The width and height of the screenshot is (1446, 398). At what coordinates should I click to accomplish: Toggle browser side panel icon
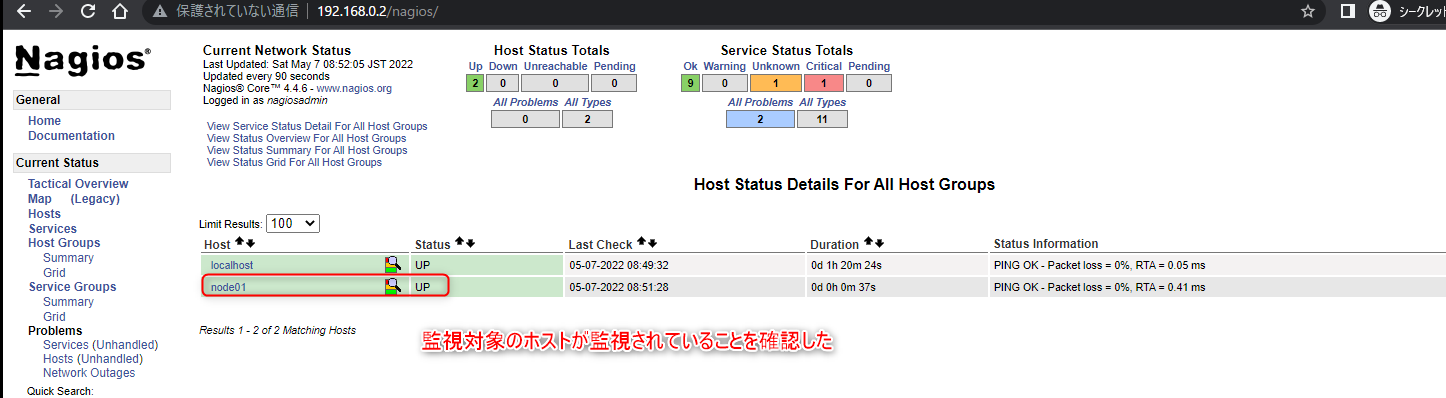coord(1347,12)
